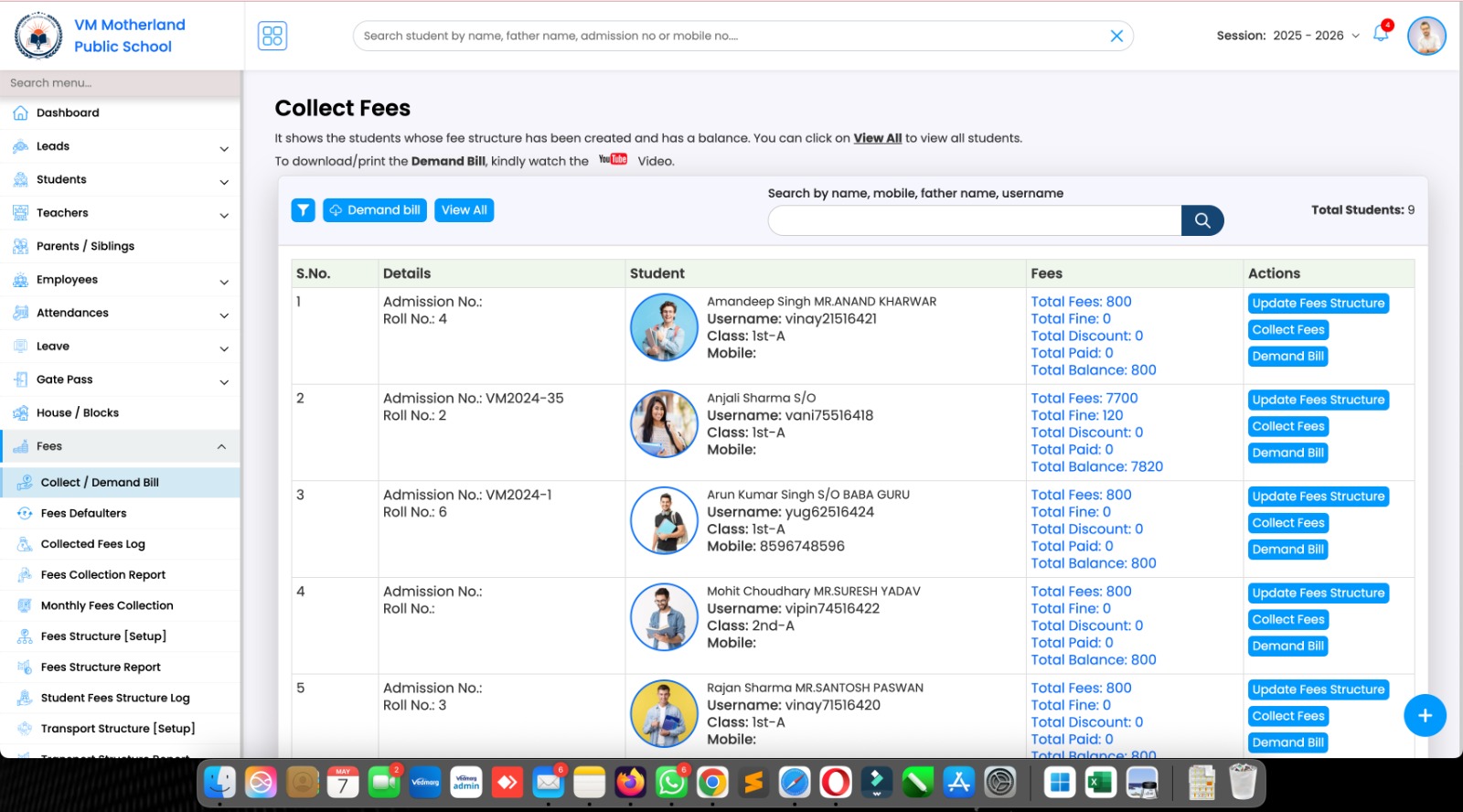Launch Google Chrome from the dock
The width and height of the screenshot is (1463, 812).
tap(712, 783)
